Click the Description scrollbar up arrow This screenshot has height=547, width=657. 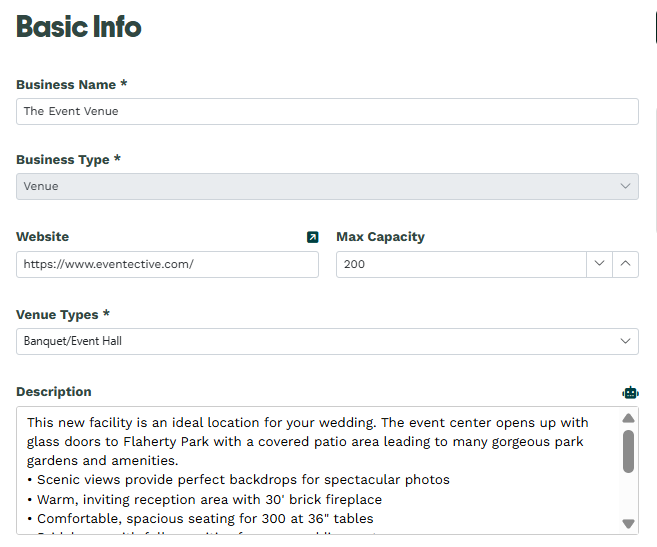tap(628, 418)
